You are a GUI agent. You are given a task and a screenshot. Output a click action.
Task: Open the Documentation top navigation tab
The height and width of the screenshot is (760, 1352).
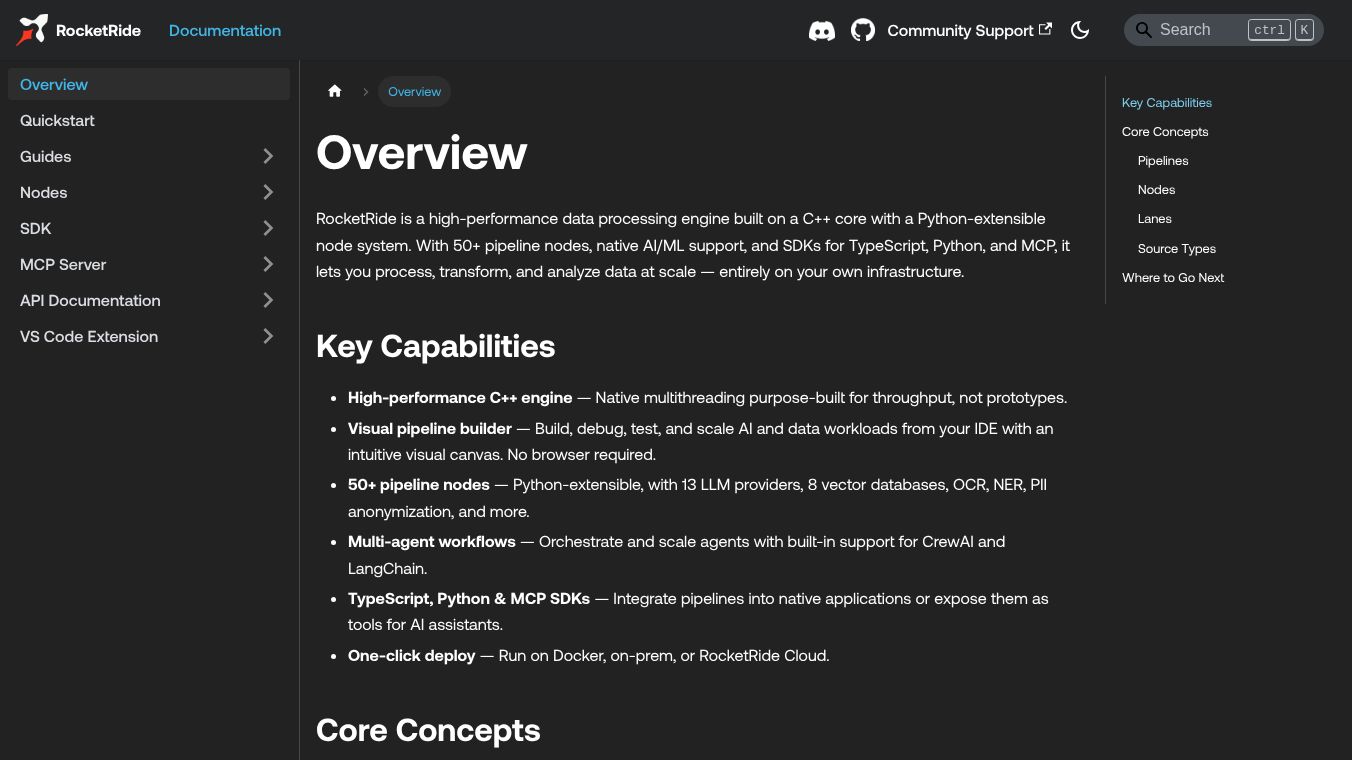click(x=225, y=30)
